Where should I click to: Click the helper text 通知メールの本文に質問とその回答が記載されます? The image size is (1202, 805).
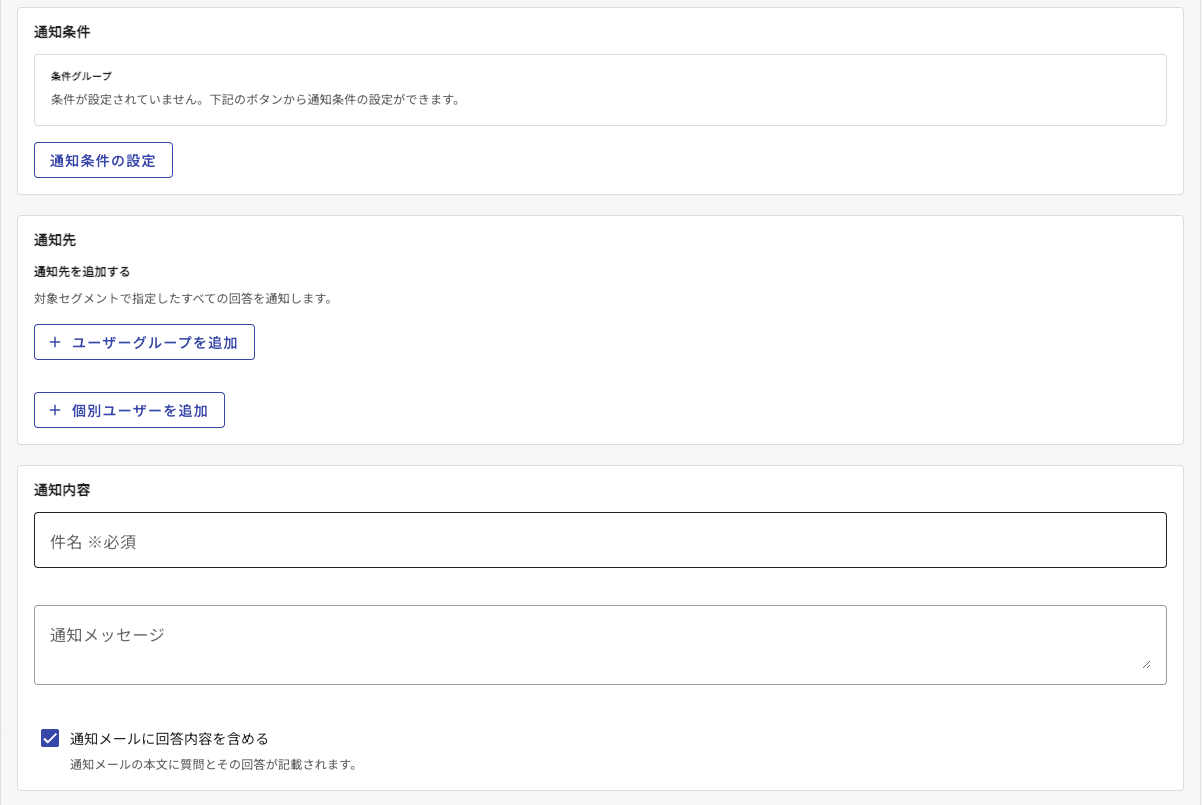pyautogui.click(x=214, y=765)
